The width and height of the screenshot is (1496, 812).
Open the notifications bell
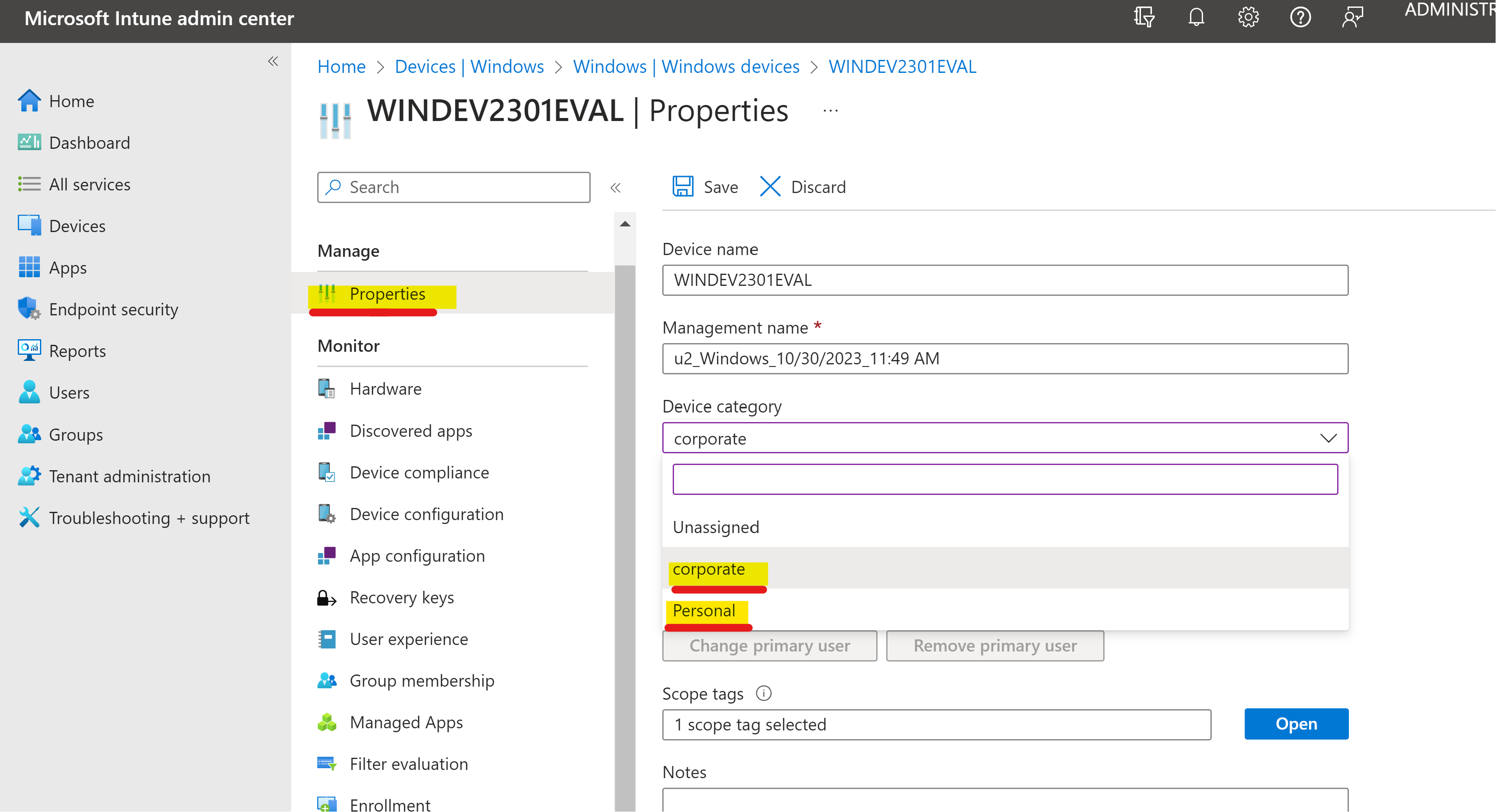[x=1197, y=17]
